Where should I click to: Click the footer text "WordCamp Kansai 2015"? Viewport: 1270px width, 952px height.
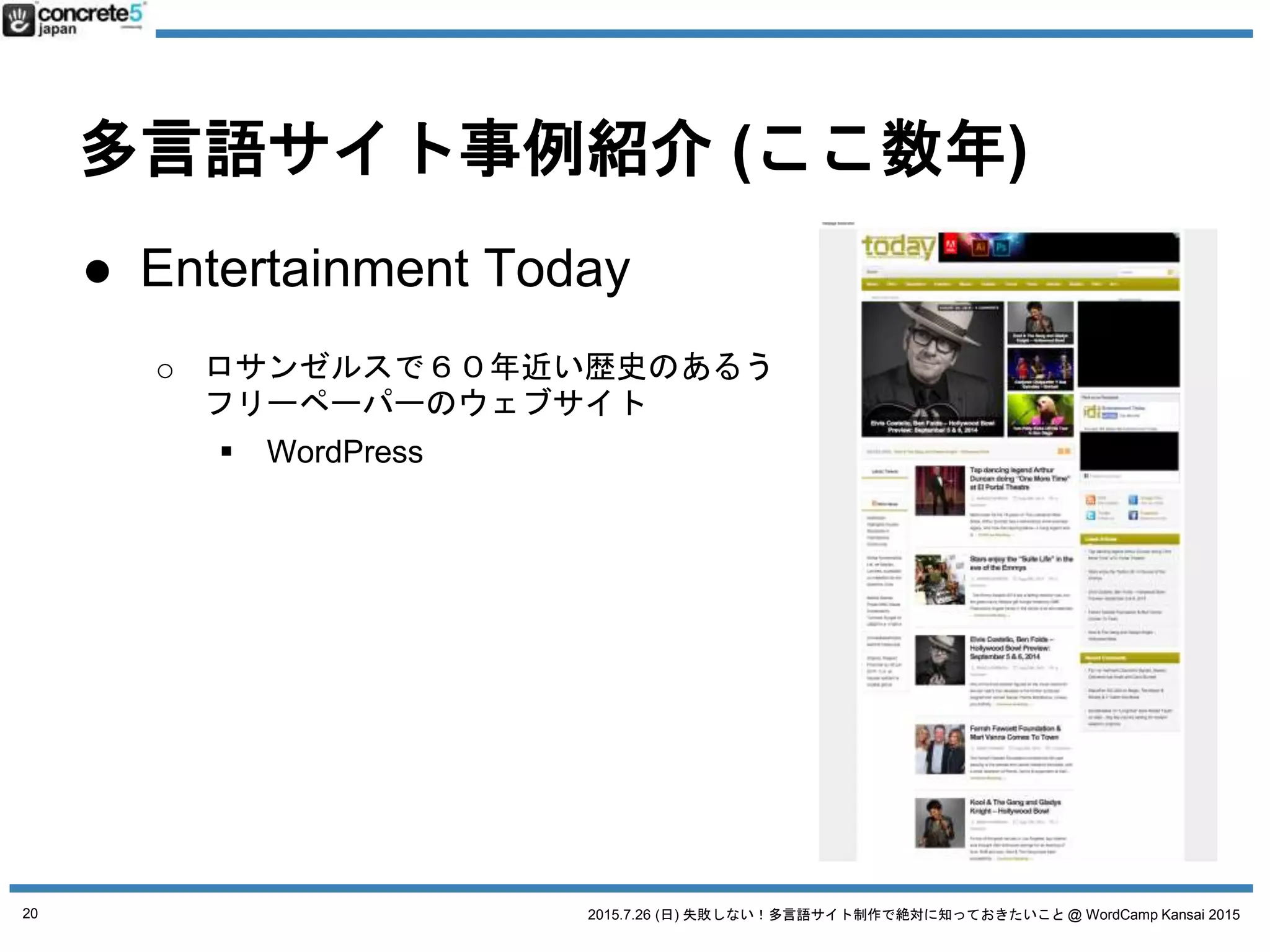coord(1163,914)
